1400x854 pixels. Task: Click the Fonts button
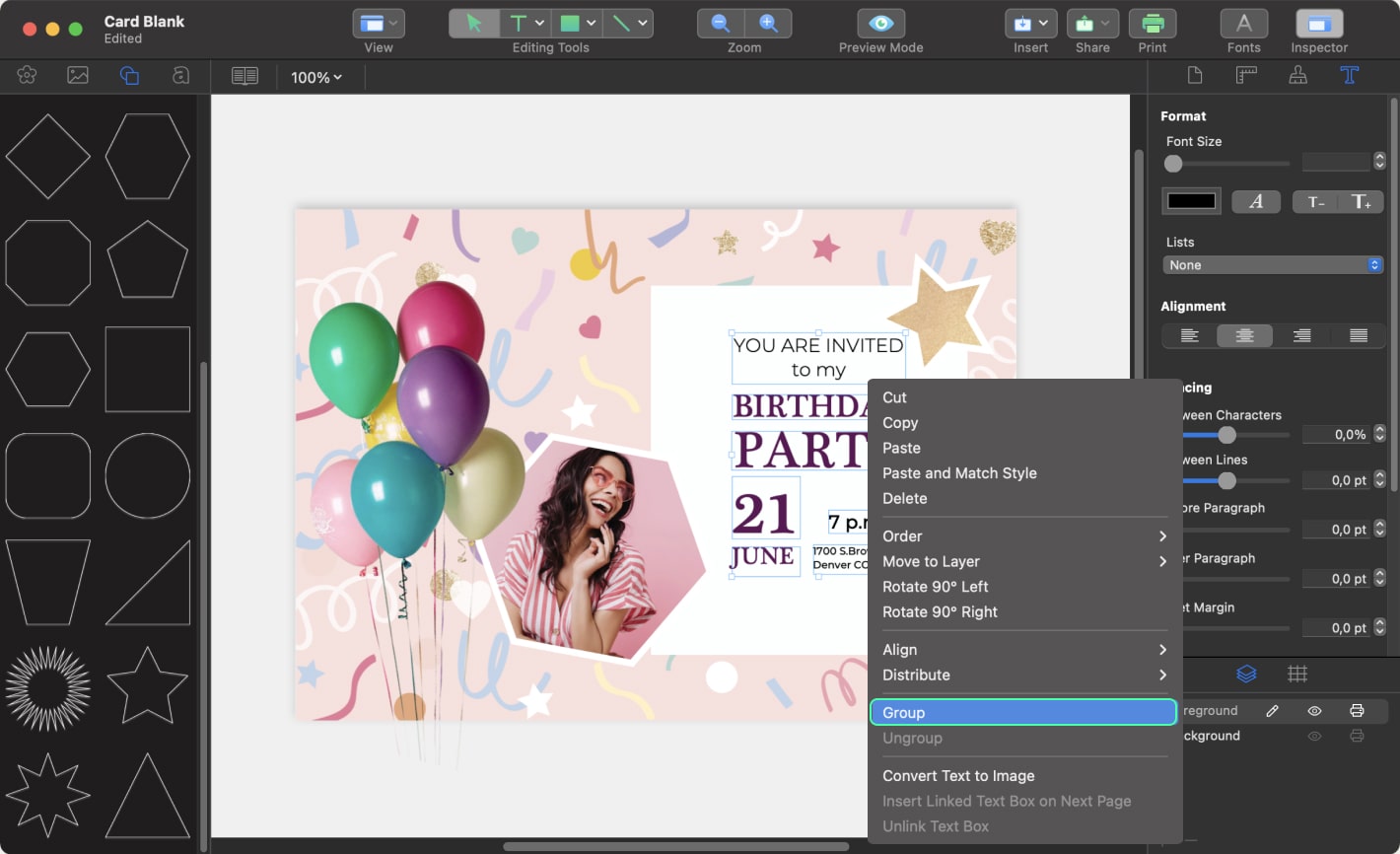pos(1243,24)
